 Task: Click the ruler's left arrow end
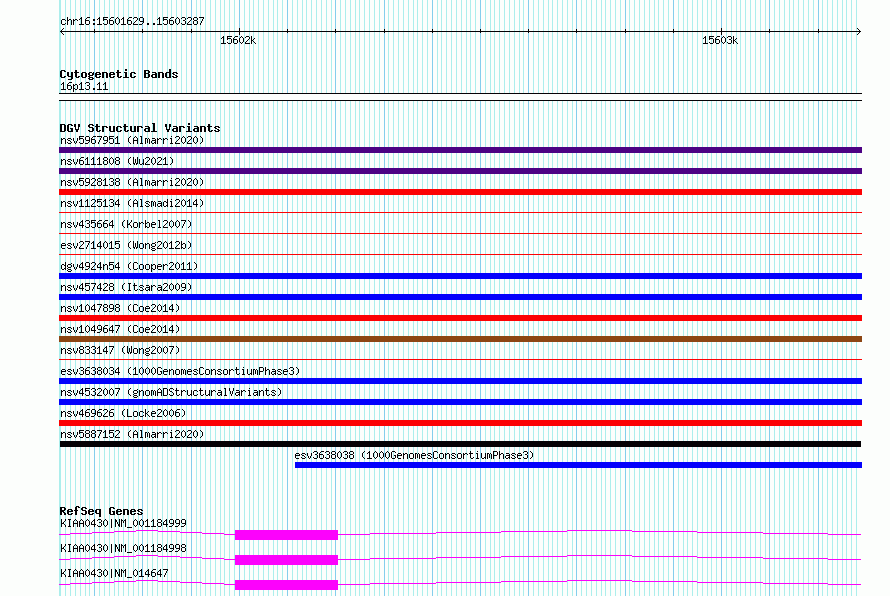pyautogui.click(x=62, y=31)
